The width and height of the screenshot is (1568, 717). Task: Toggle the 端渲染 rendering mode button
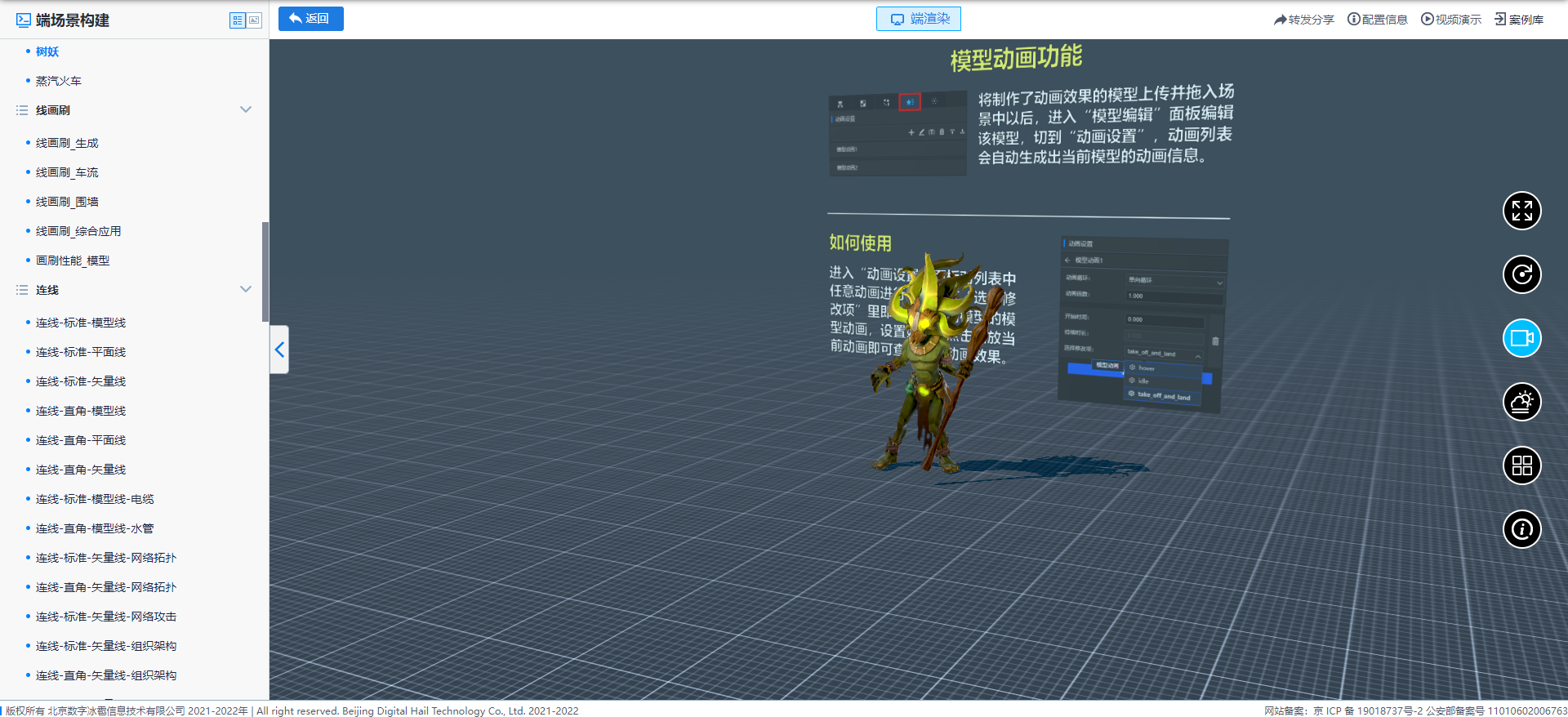point(918,19)
